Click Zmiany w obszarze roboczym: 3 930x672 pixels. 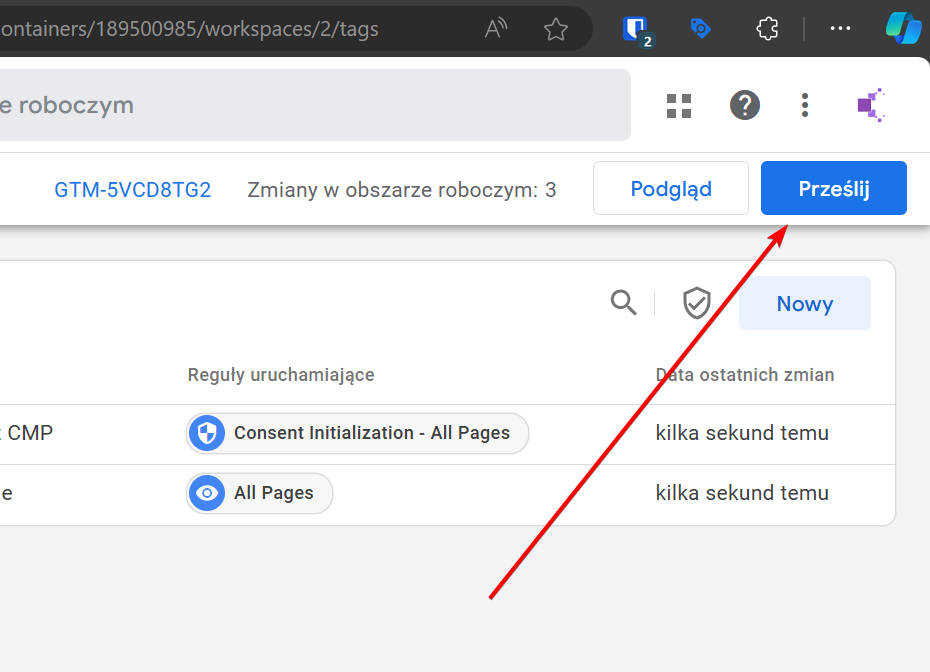[x=402, y=190]
